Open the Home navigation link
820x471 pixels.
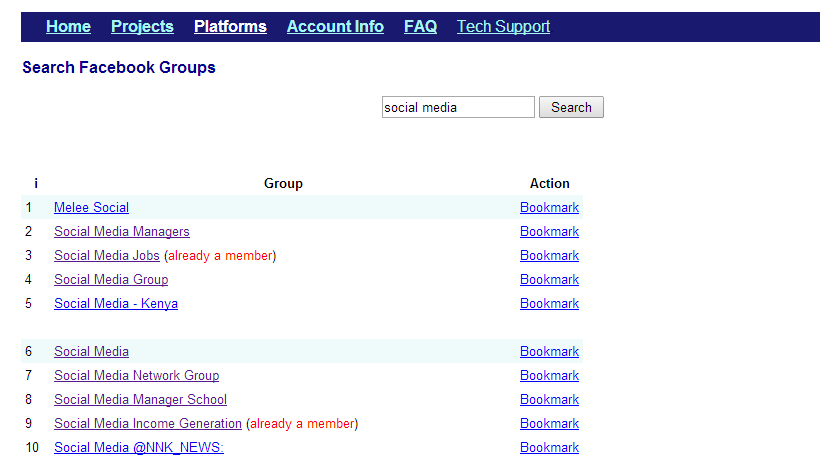pos(68,27)
